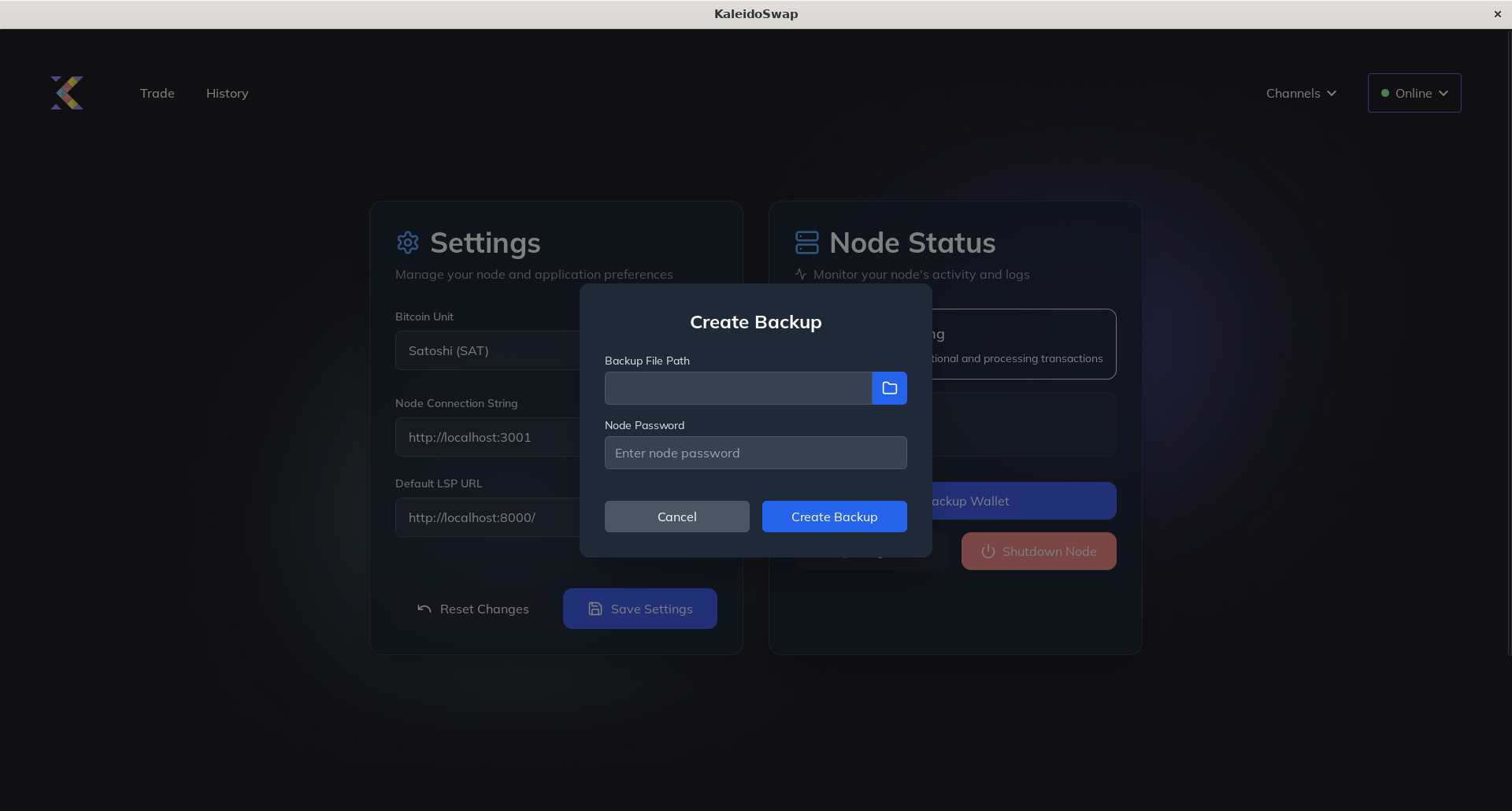Cancel the Create Backup dialog
The height and width of the screenshot is (811, 1512).
(x=676, y=517)
